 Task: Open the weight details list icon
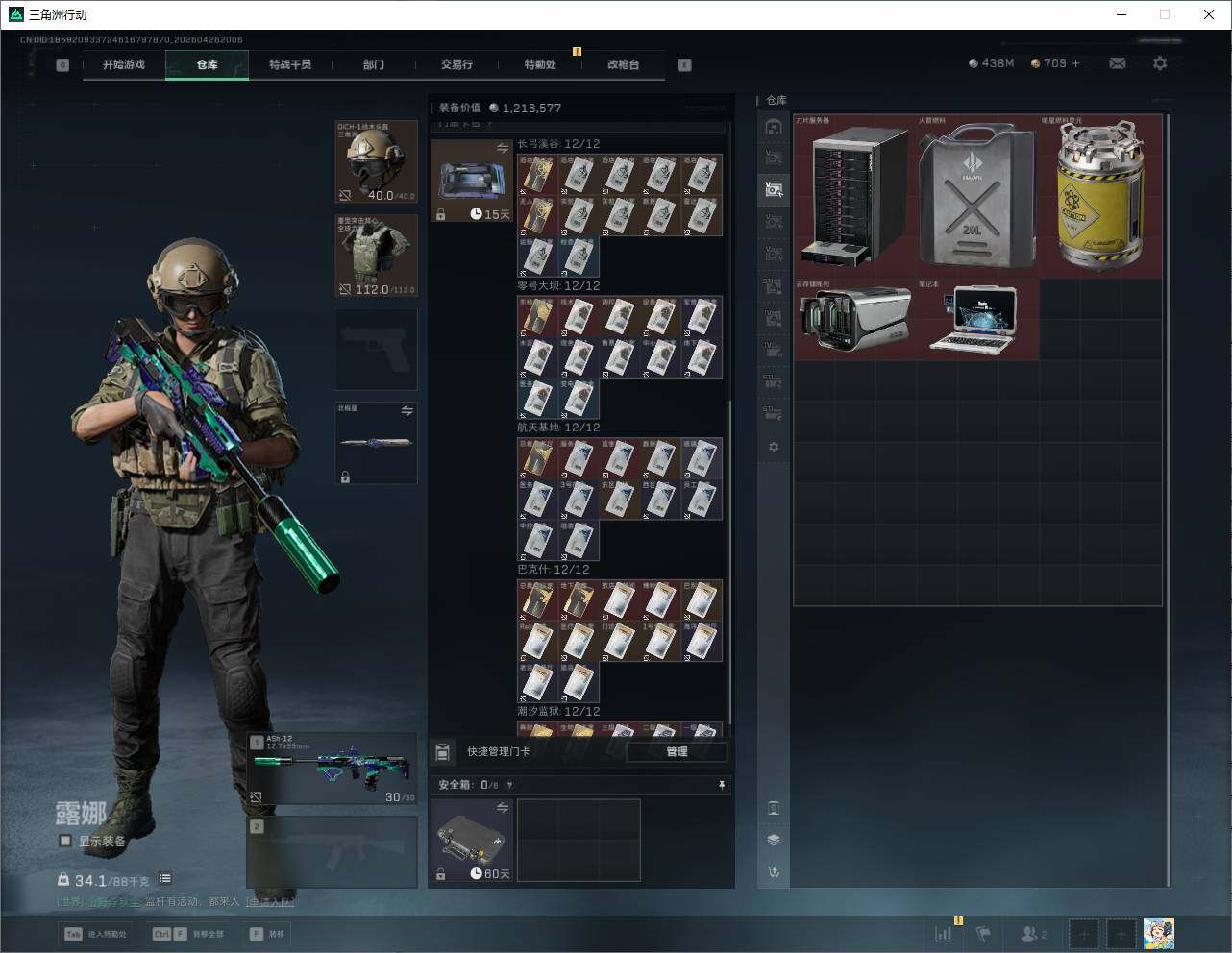(165, 878)
